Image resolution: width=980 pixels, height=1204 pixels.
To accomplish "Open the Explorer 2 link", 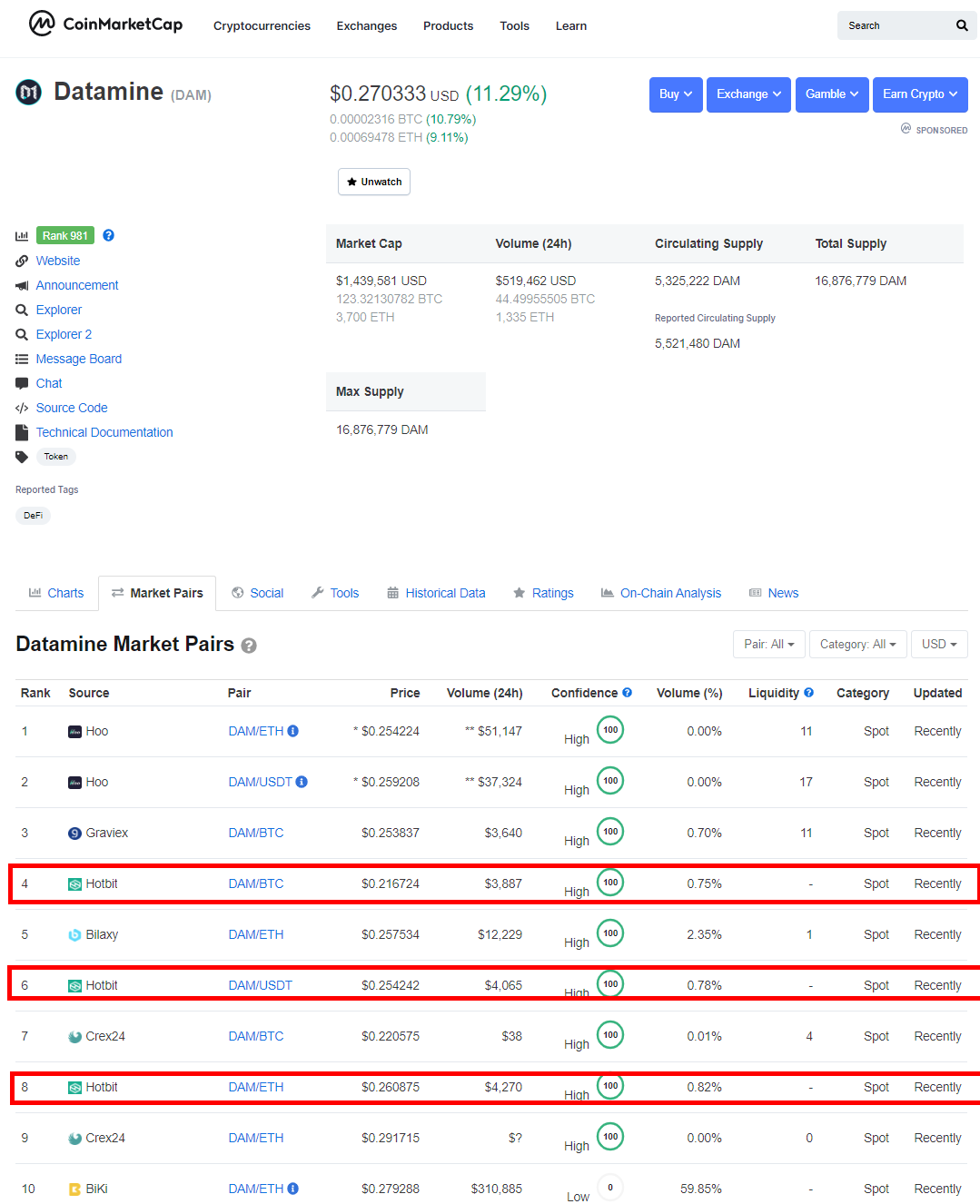I will [64, 334].
